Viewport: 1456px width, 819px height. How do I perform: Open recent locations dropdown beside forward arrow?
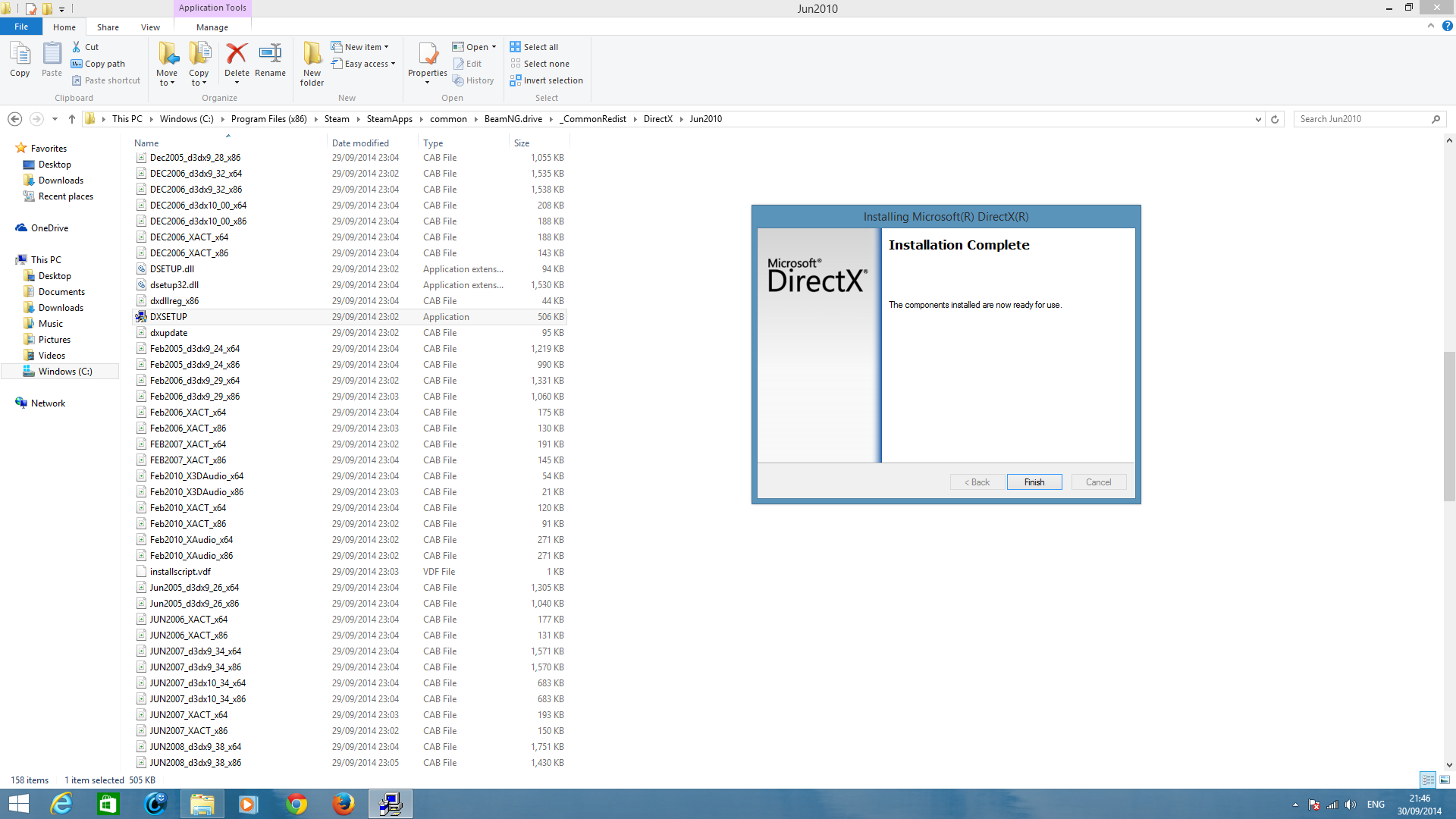click(x=55, y=119)
